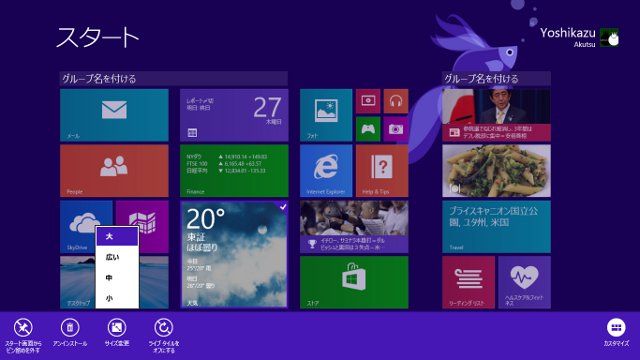Open the small Music headphones tile
The width and height of the screenshot is (640, 360).
point(396,101)
